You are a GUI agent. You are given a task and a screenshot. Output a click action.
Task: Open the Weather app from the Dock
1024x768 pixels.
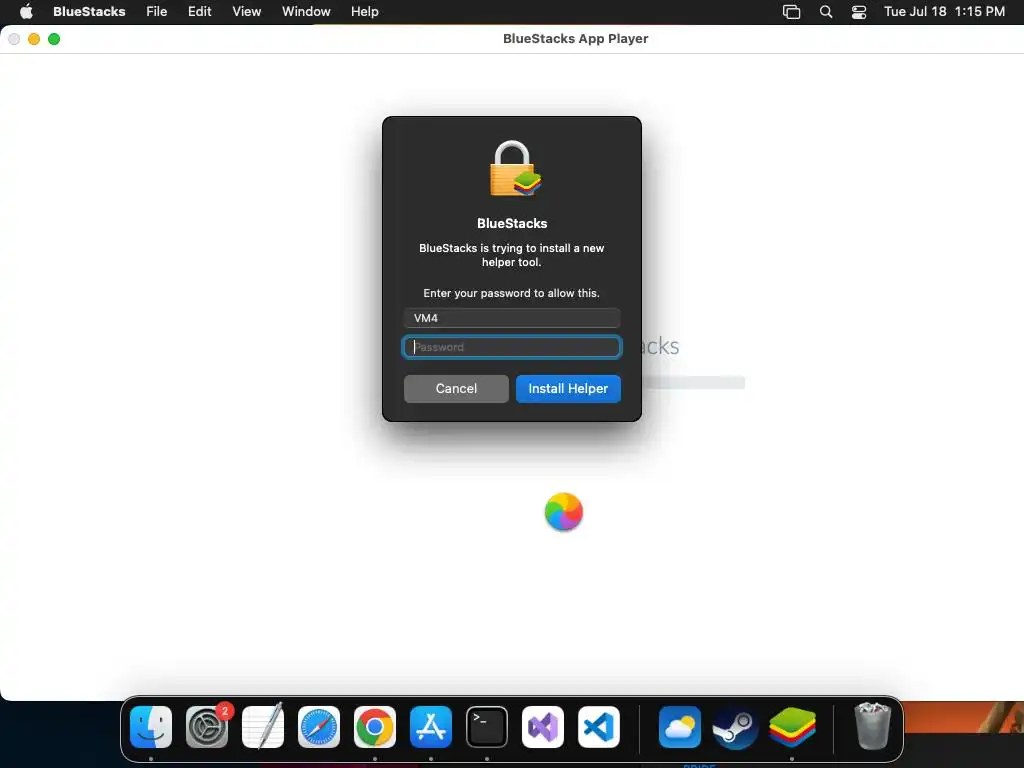[680, 727]
